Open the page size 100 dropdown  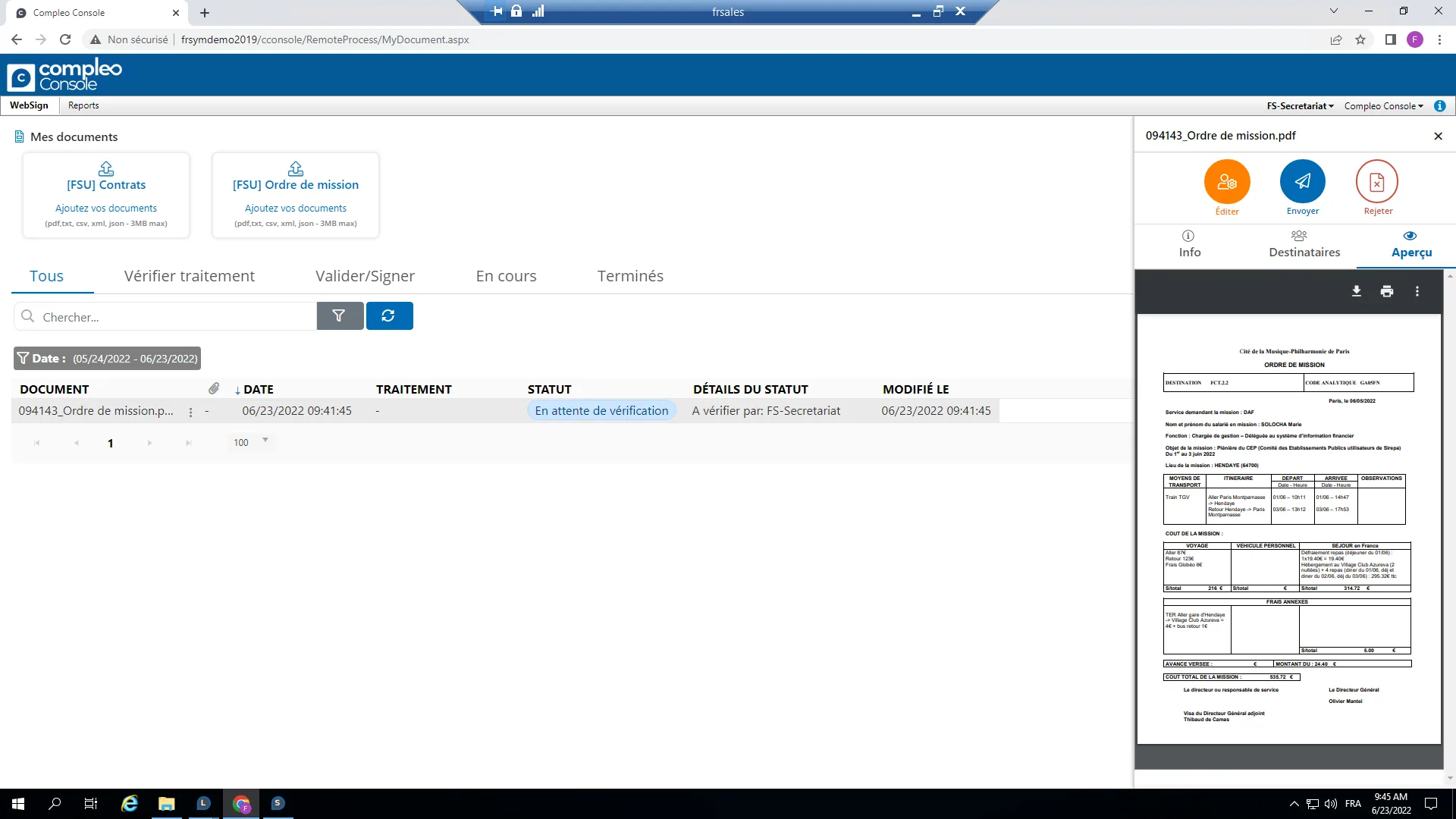251,442
